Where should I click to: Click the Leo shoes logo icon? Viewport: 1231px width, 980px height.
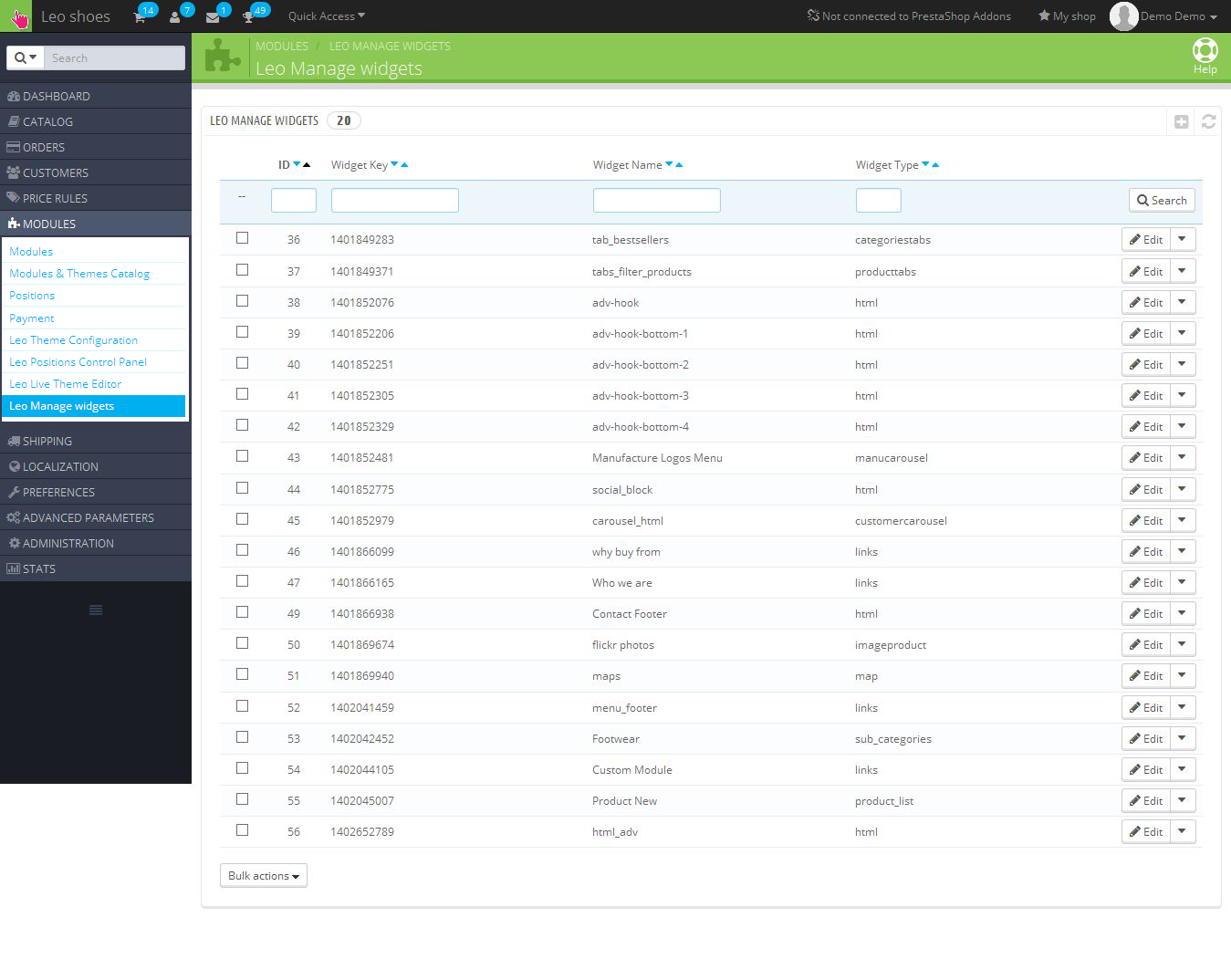(16, 16)
